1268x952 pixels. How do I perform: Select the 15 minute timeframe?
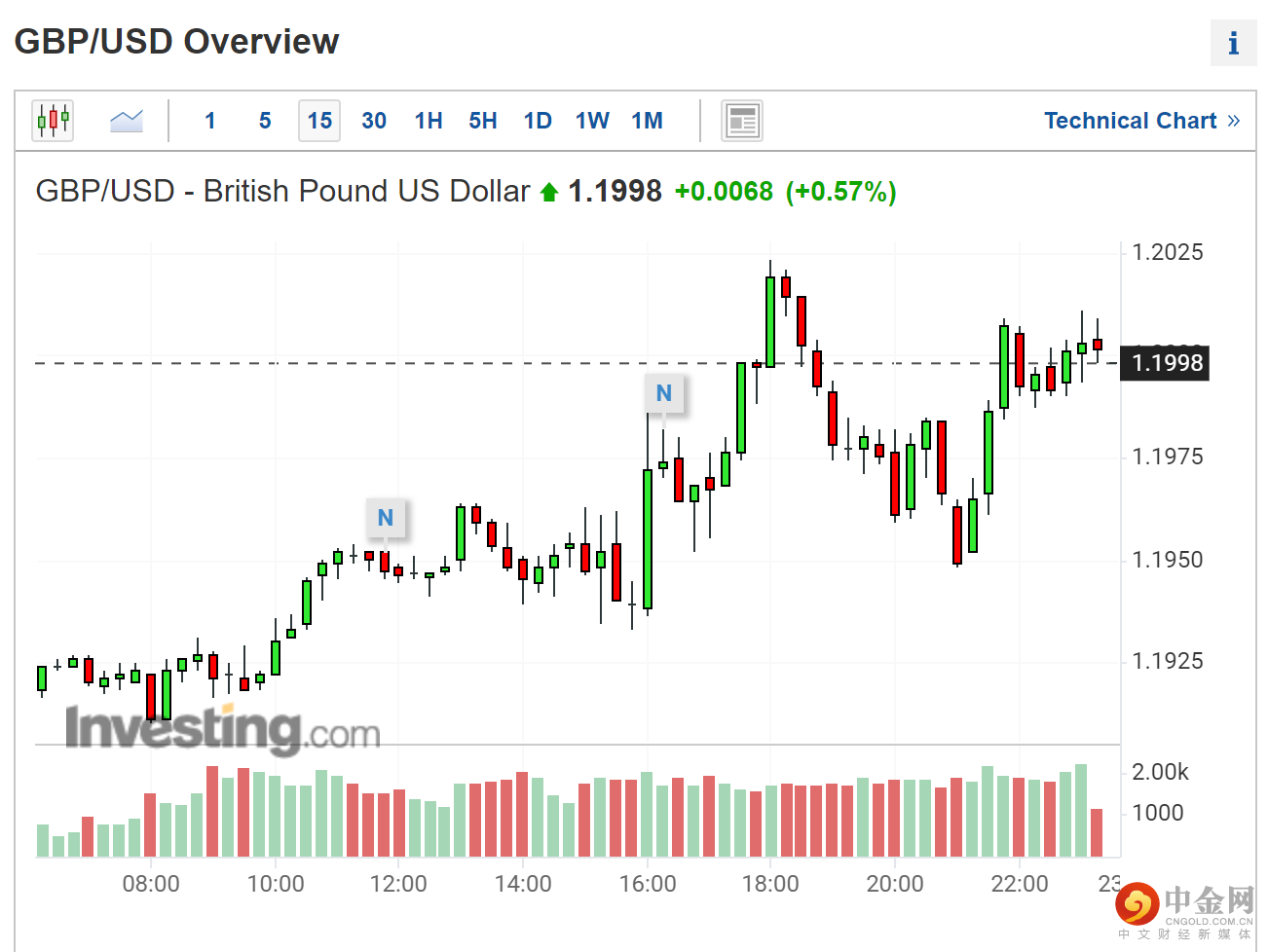click(319, 121)
